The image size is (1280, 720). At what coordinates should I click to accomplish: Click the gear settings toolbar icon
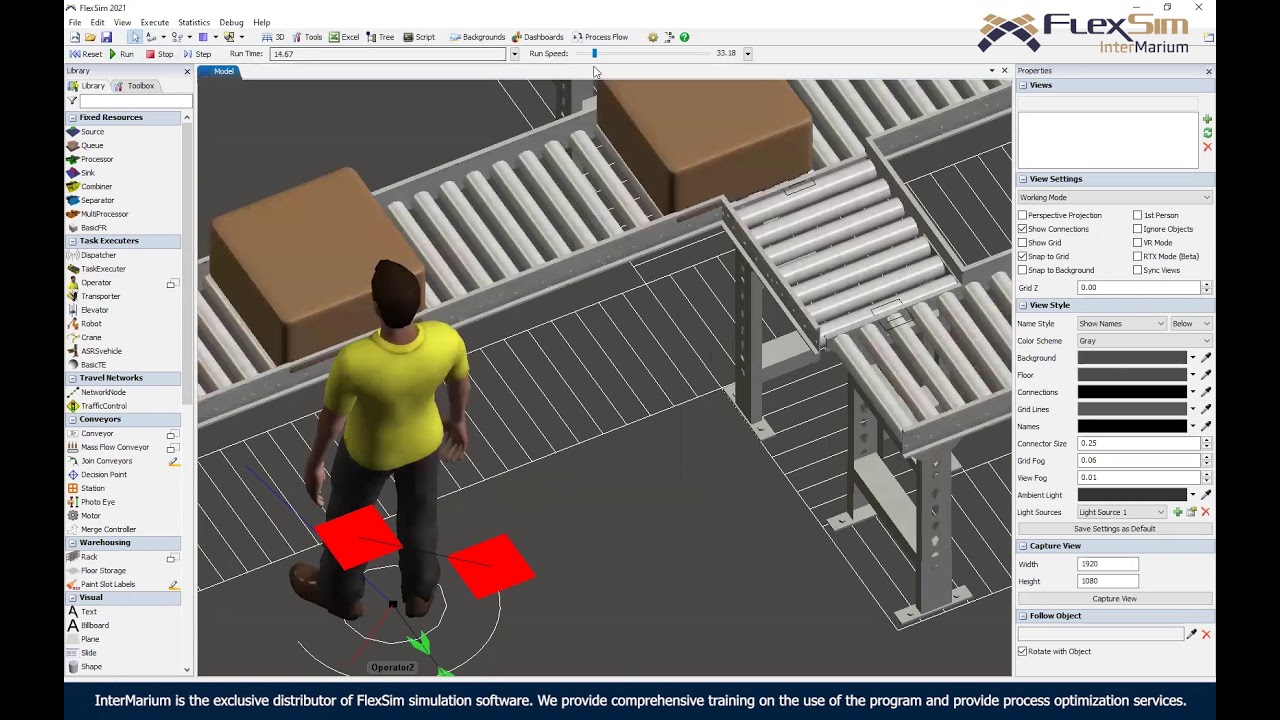[x=653, y=37]
